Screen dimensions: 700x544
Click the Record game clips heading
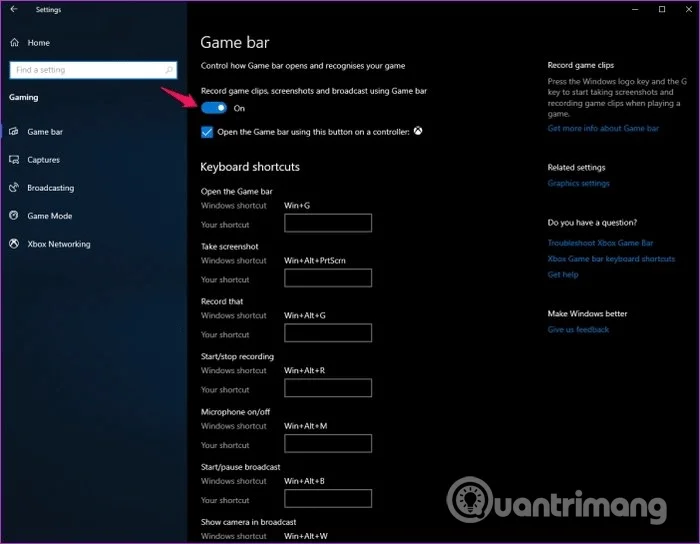pos(580,65)
